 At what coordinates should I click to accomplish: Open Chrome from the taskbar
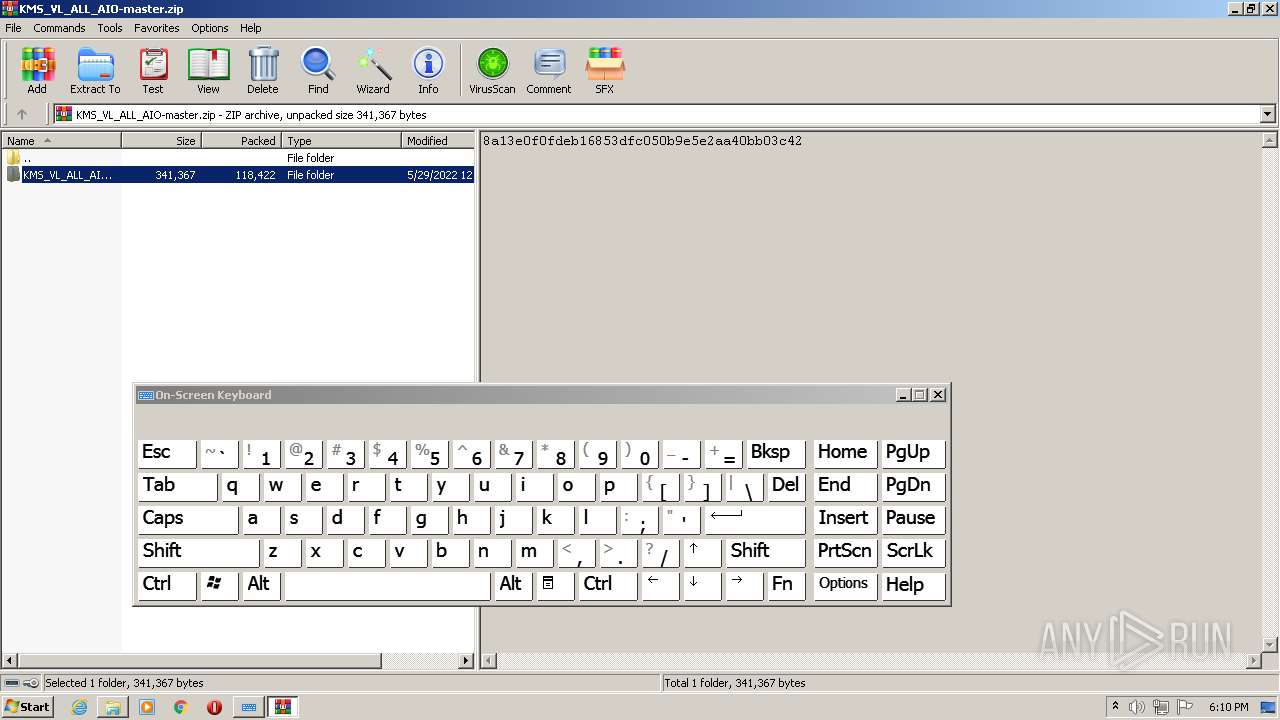pyautogui.click(x=181, y=707)
